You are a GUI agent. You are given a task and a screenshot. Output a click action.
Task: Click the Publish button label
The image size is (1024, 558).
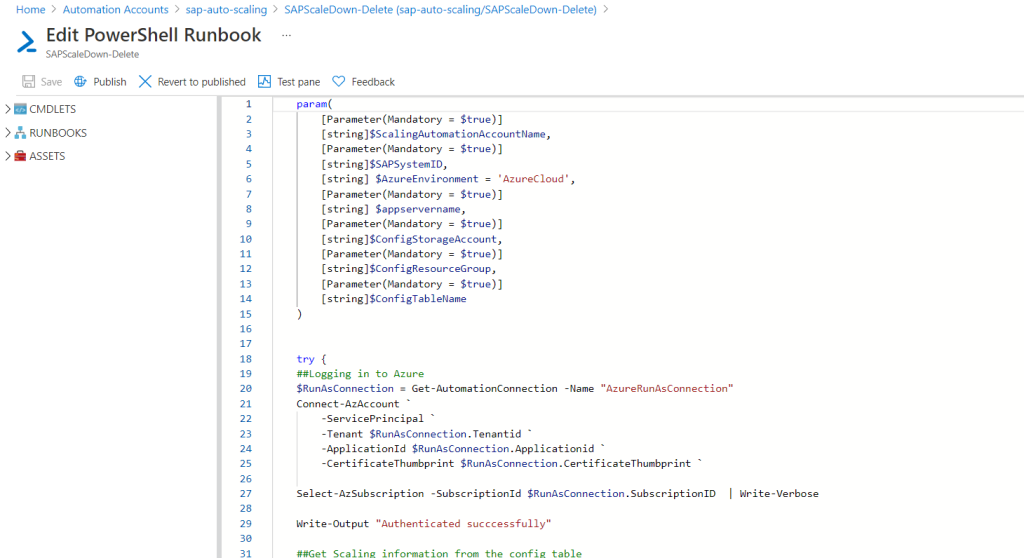(x=110, y=82)
